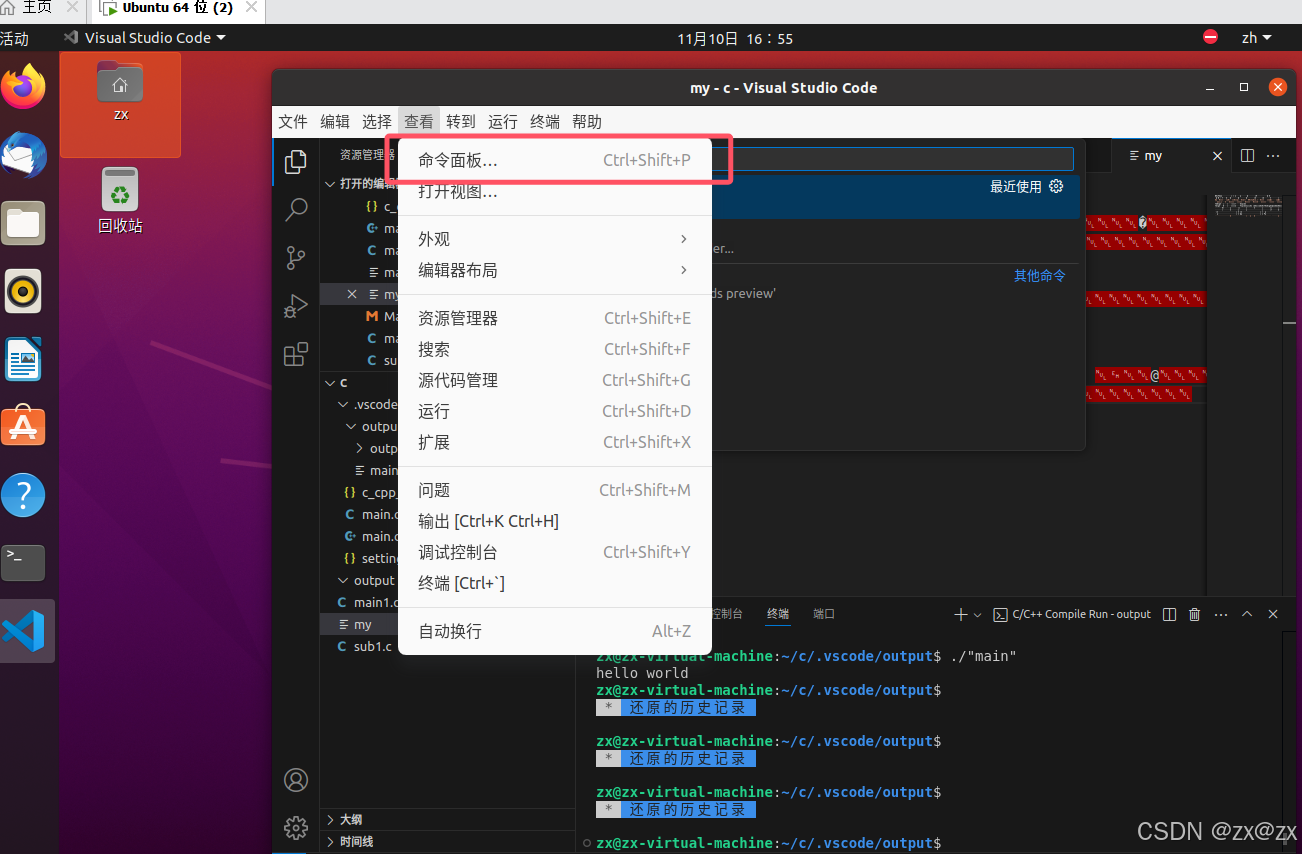
Task: Close the 'my' editor tab
Action: click(x=1217, y=156)
